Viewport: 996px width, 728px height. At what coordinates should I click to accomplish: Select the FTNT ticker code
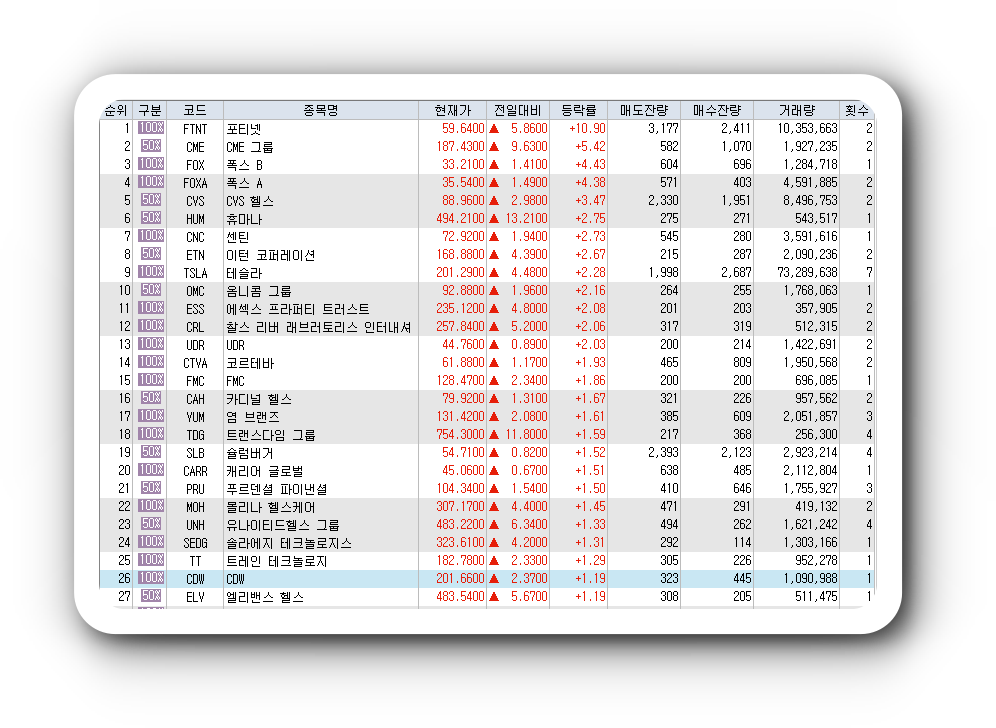[x=195, y=129]
